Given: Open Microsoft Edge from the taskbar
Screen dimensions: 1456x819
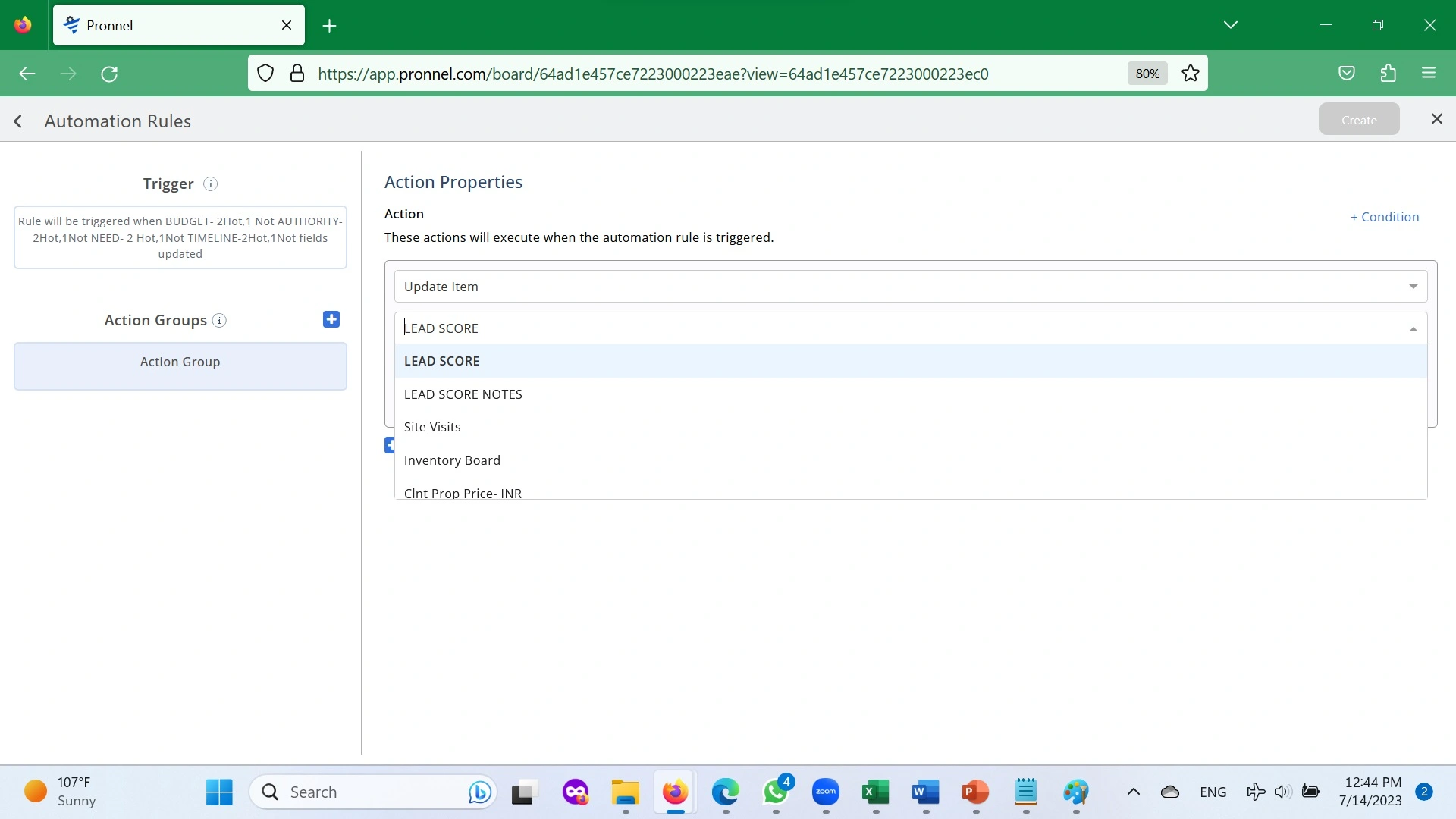Looking at the screenshot, I should [726, 792].
